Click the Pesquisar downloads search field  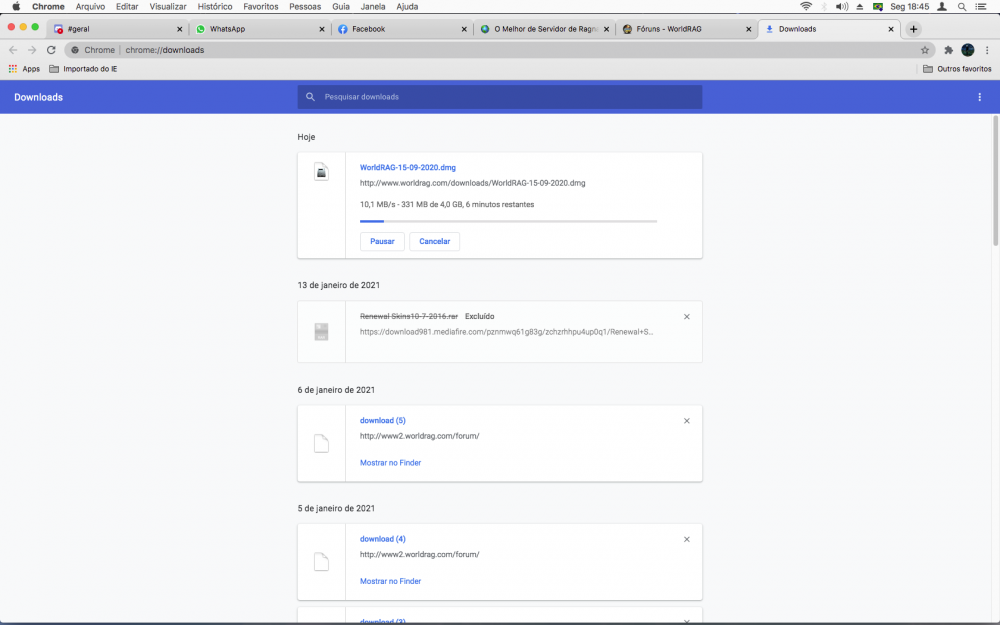click(499, 97)
